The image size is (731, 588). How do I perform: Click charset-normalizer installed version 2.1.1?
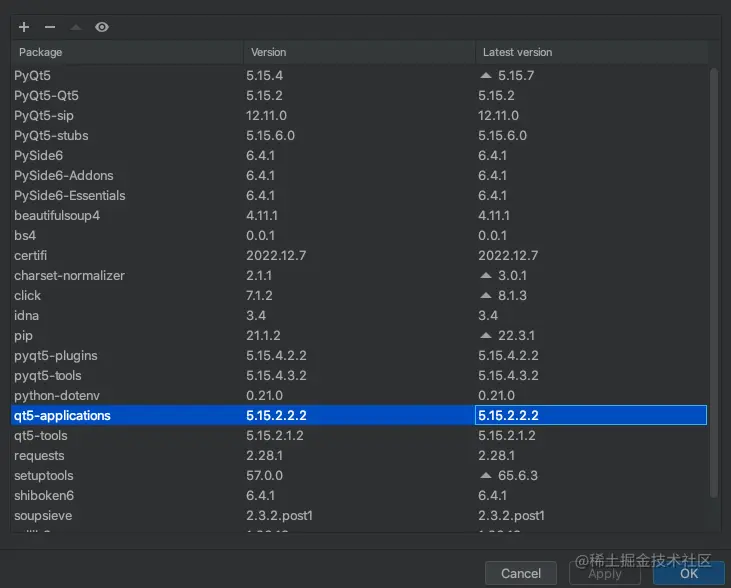tap(259, 276)
